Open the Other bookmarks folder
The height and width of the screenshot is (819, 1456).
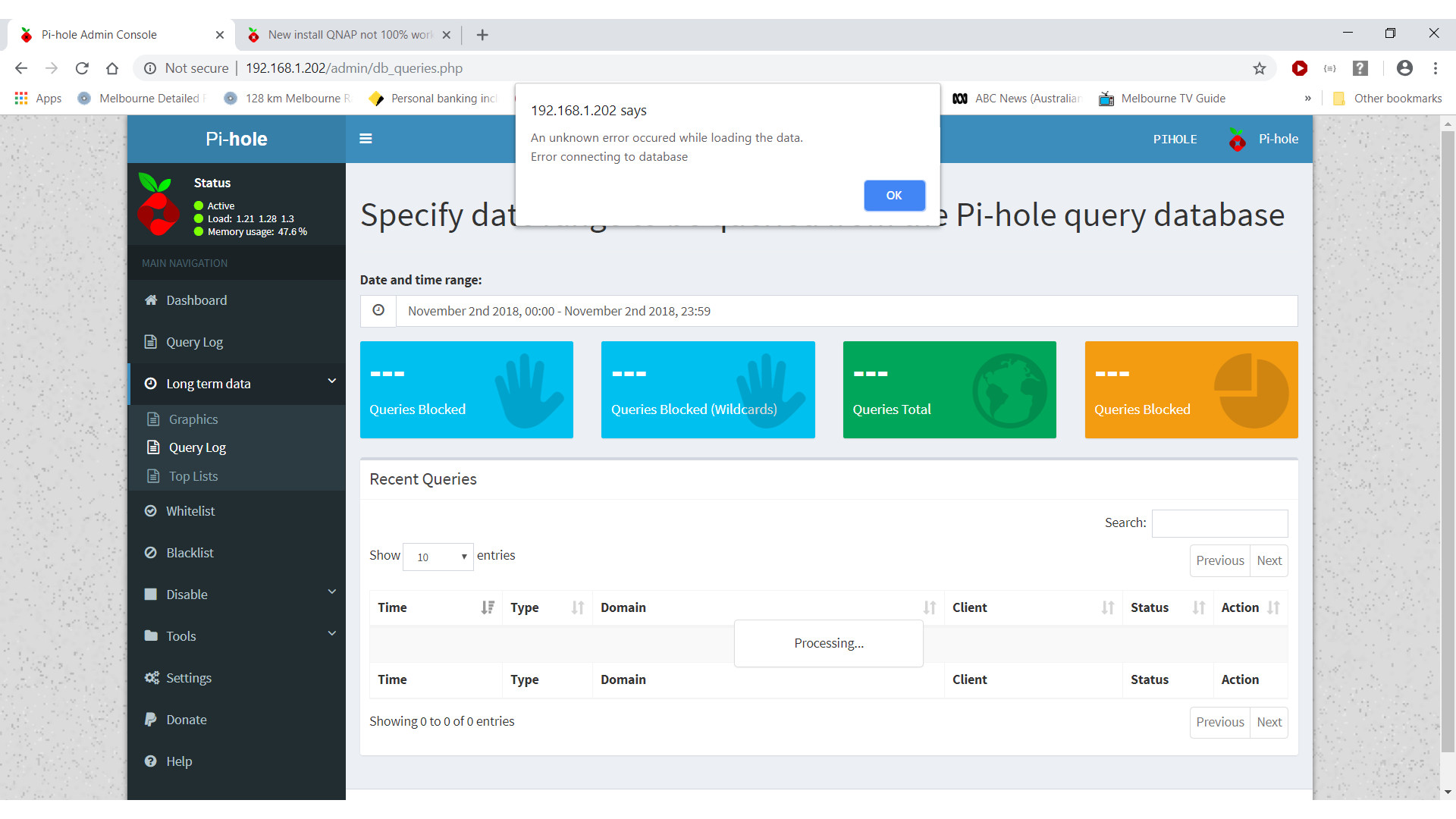click(1388, 99)
